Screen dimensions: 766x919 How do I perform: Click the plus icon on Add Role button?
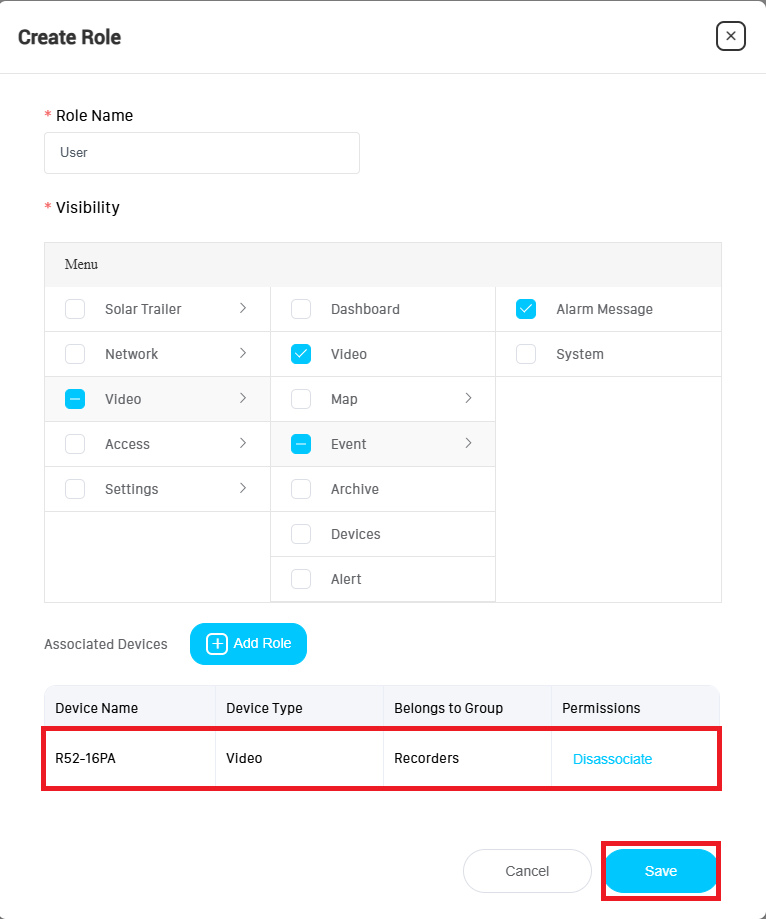(217, 644)
